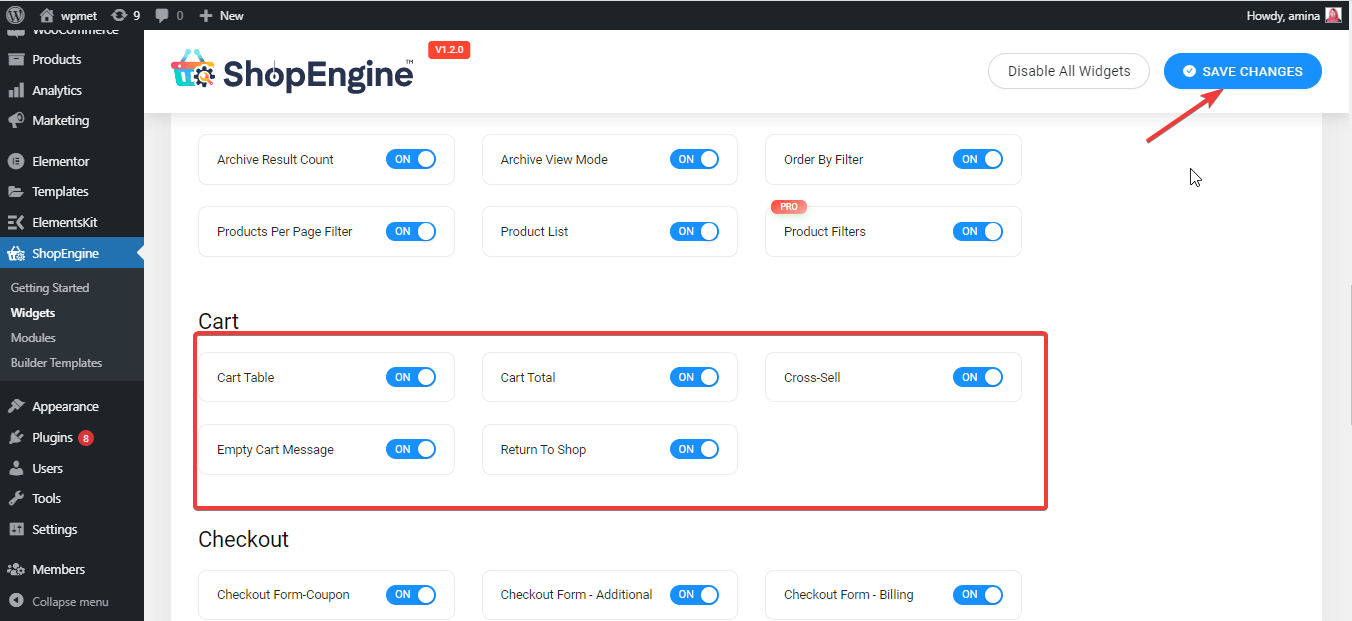The image size is (1352, 621).
Task: Click the Tools wrench icon
Action: 16,498
